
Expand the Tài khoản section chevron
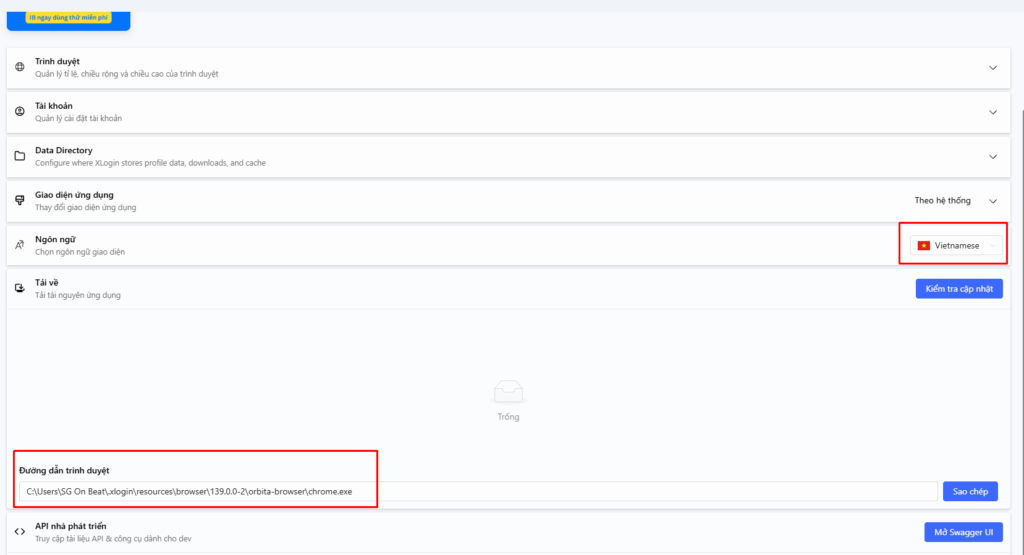tap(992, 112)
